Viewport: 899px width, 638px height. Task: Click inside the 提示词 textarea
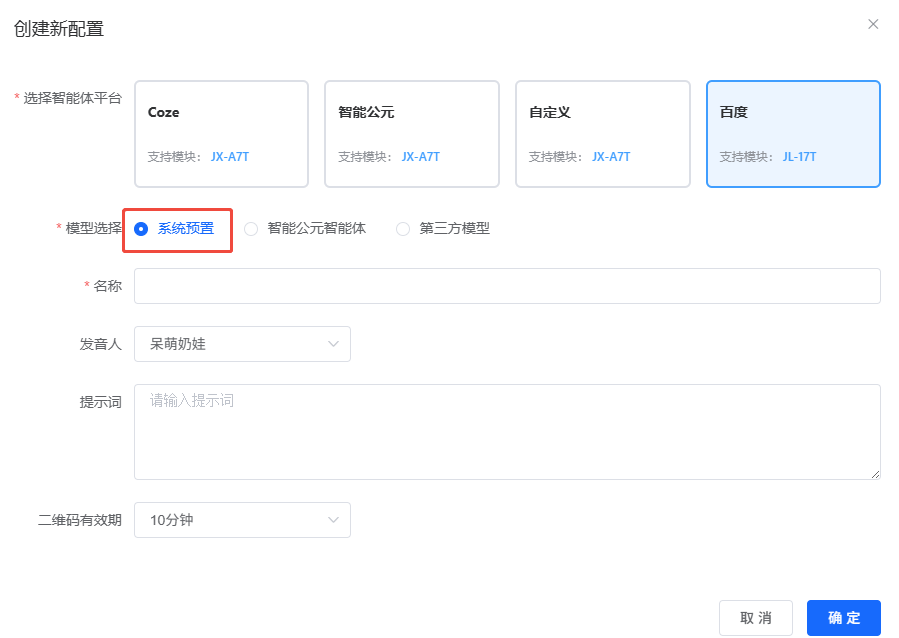coord(507,432)
